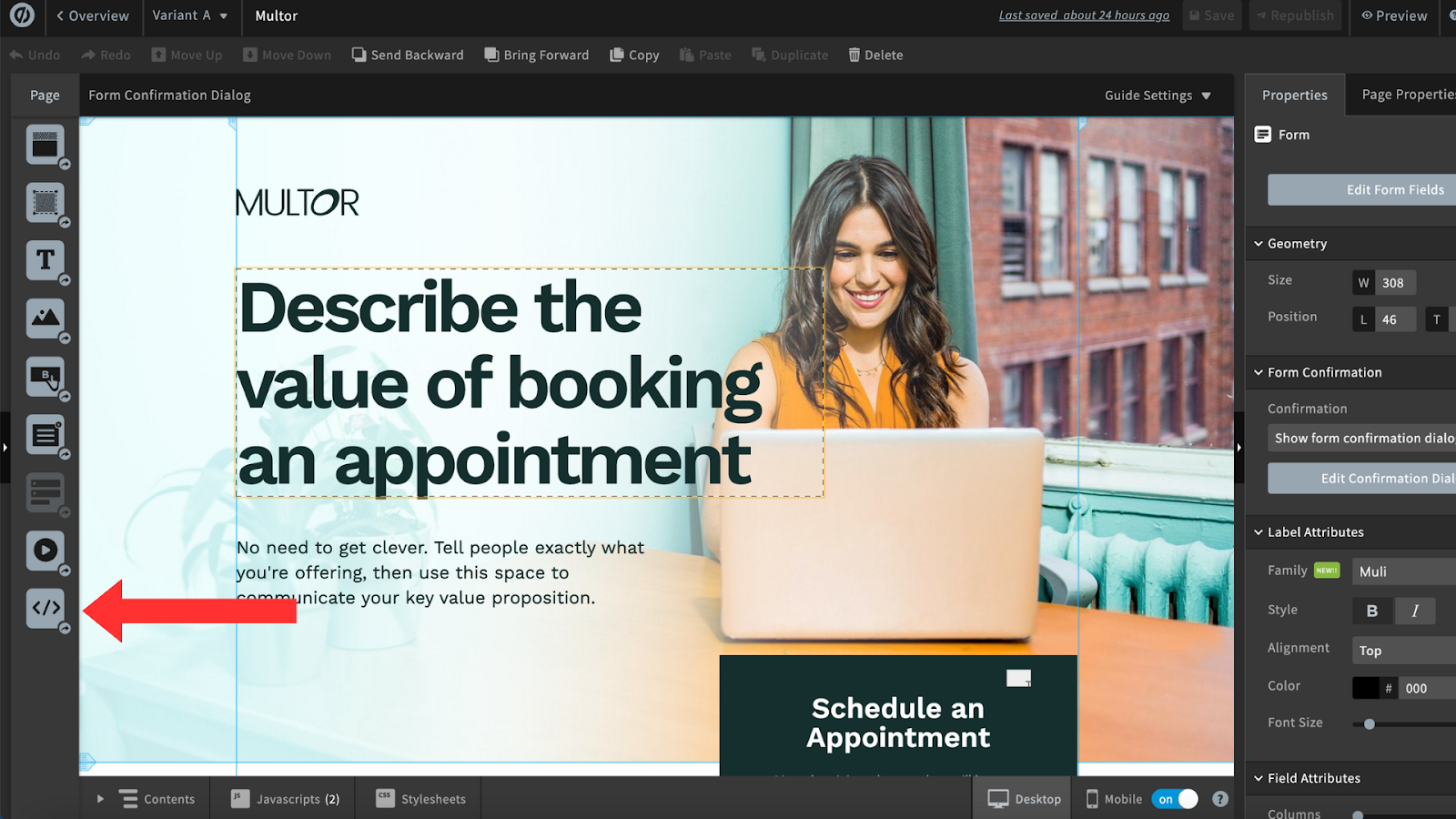The height and width of the screenshot is (819, 1456).
Task: Select the Section widget in sidebar
Action: coord(45,145)
